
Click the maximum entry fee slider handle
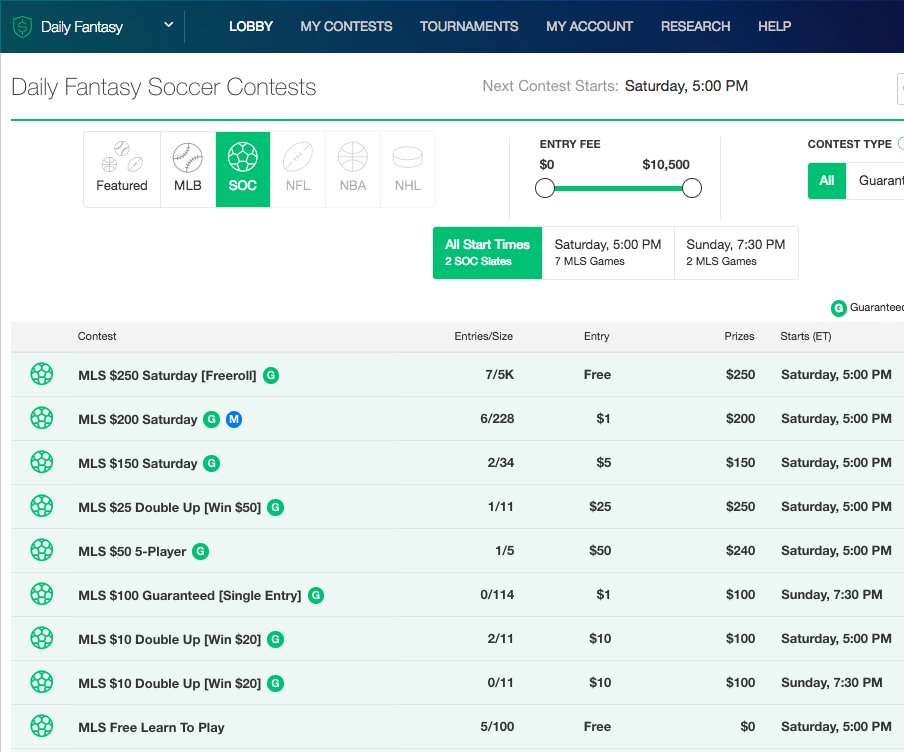click(x=692, y=188)
